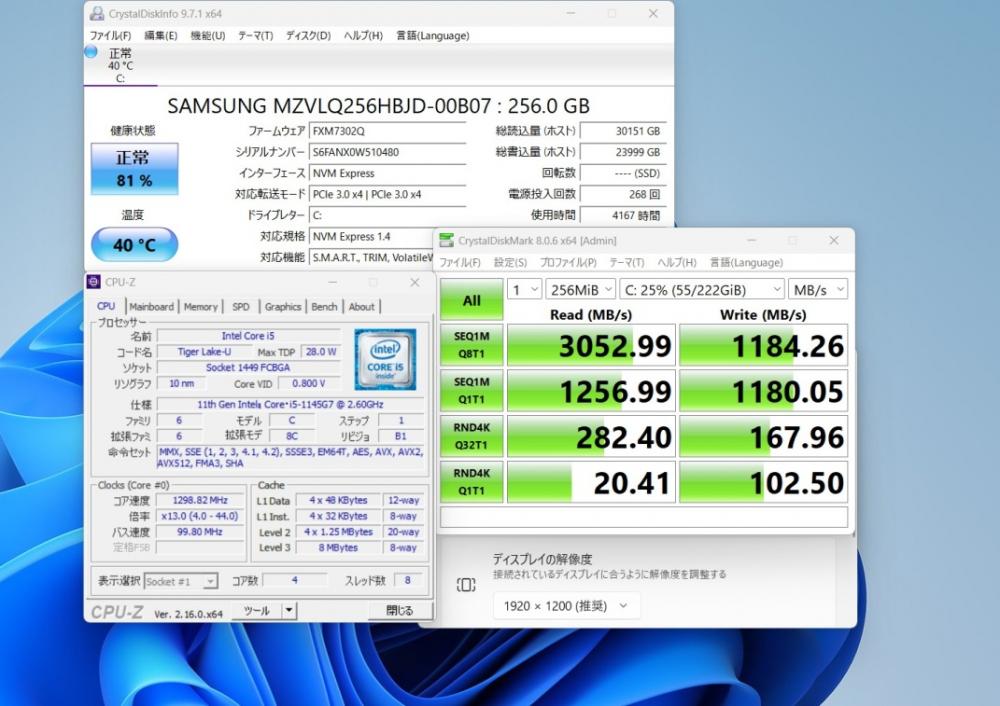The width and height of the screenshot is (1000, 706).
Task: Click total host writes value 23999 GB
Action: 622,152
